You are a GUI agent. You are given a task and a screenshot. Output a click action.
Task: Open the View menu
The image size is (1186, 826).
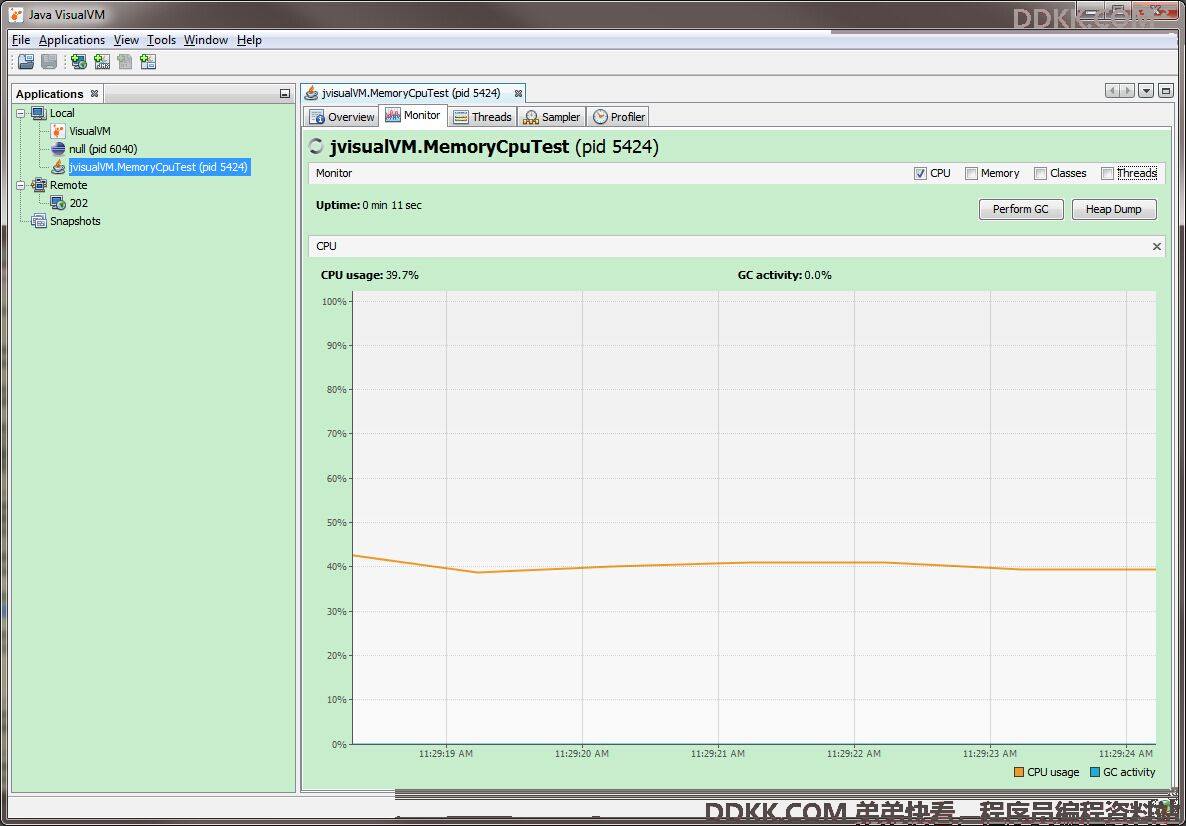[x=126, y=40]
